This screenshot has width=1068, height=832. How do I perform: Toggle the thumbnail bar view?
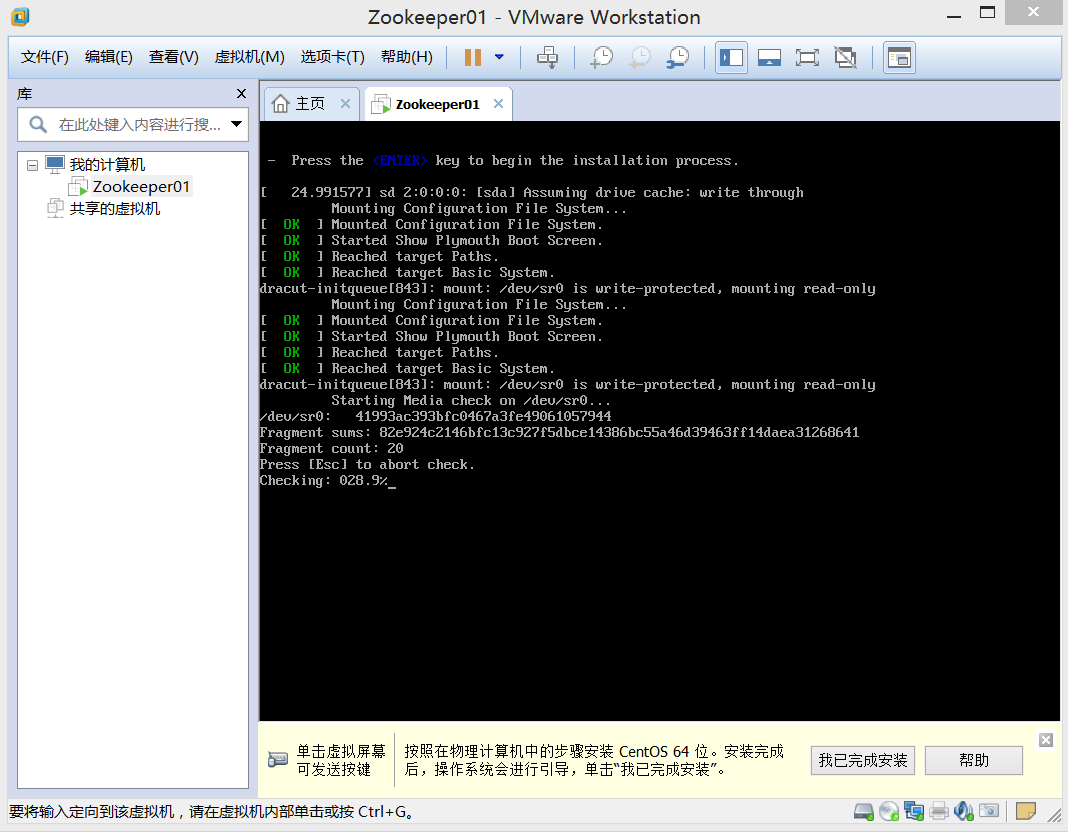click(x=769, y=57)
